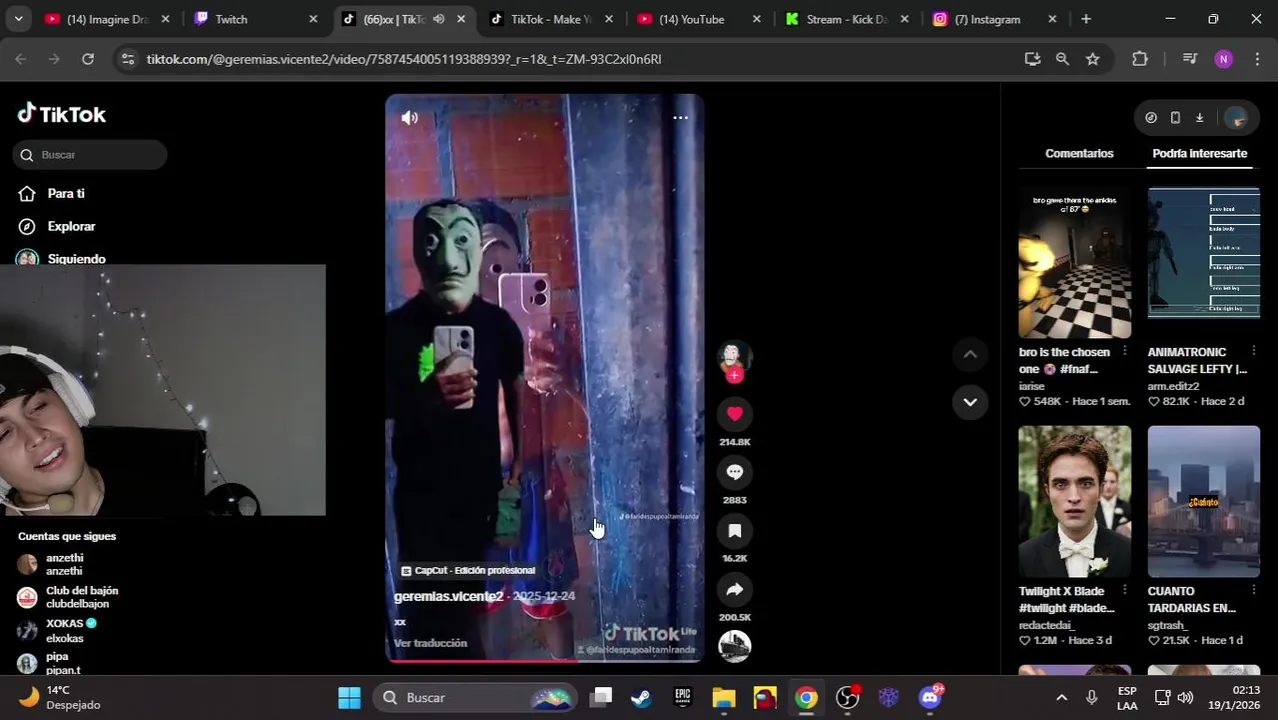Switch to the Twitch browser tab
Image resolution: width=1278 pixels, height=720 pixels.
click(x=255, y=19)
